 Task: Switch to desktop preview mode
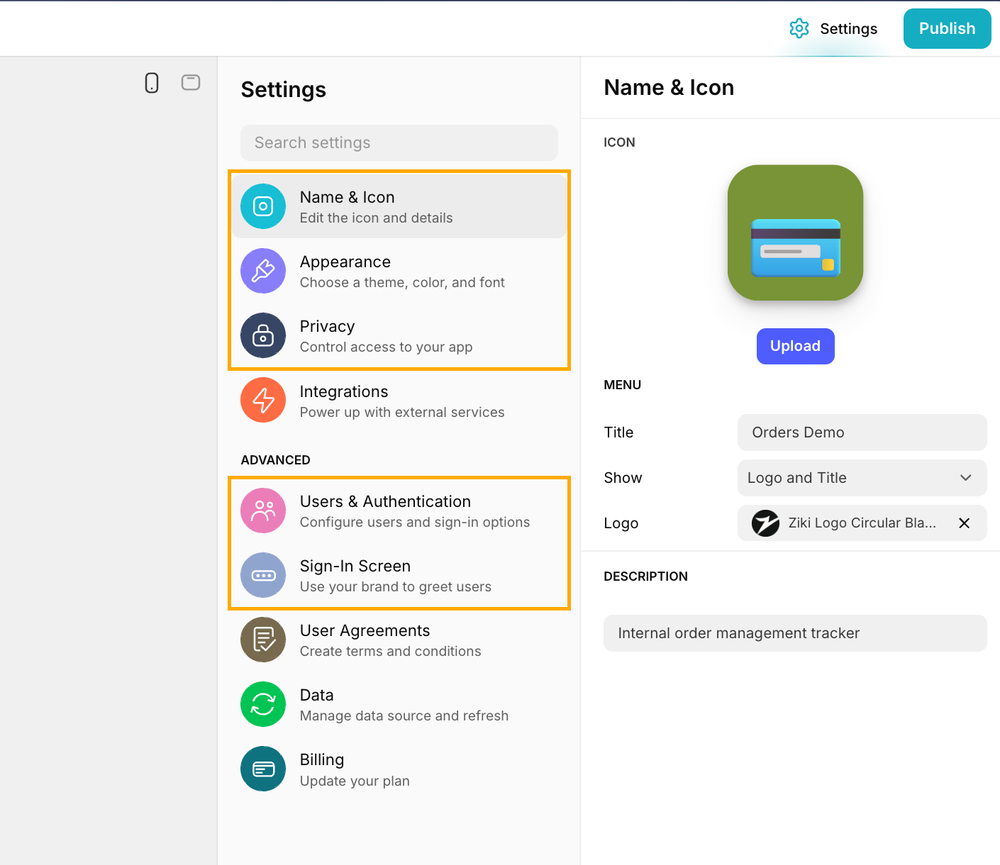coord(190,83)
